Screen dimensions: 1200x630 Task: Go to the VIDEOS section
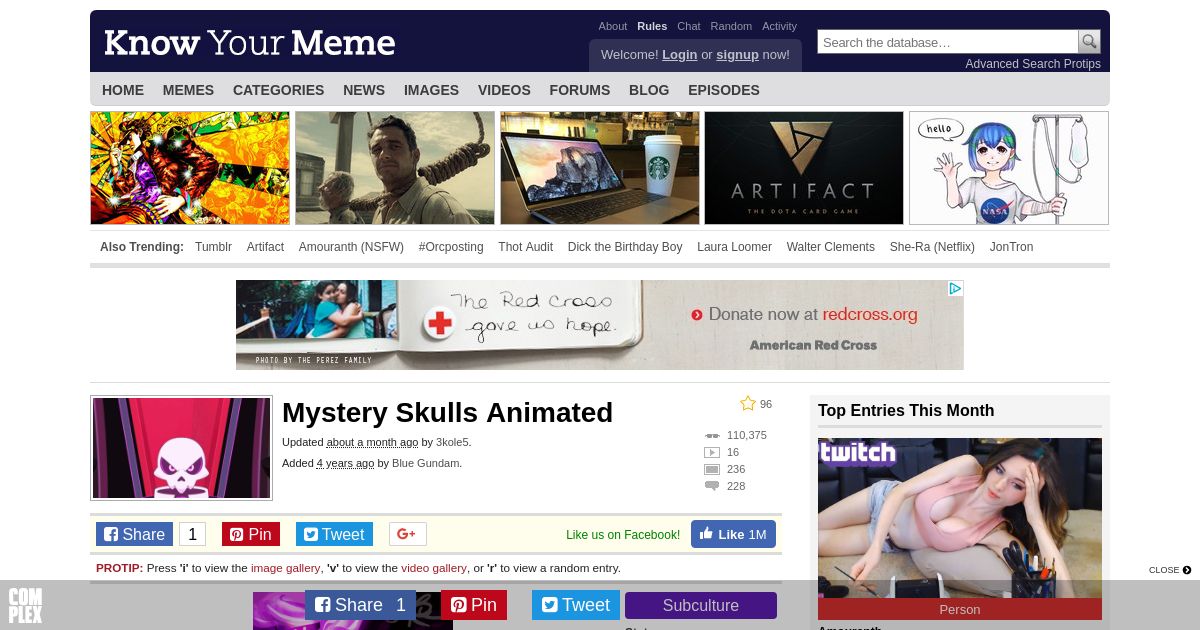tap(504, 90)
